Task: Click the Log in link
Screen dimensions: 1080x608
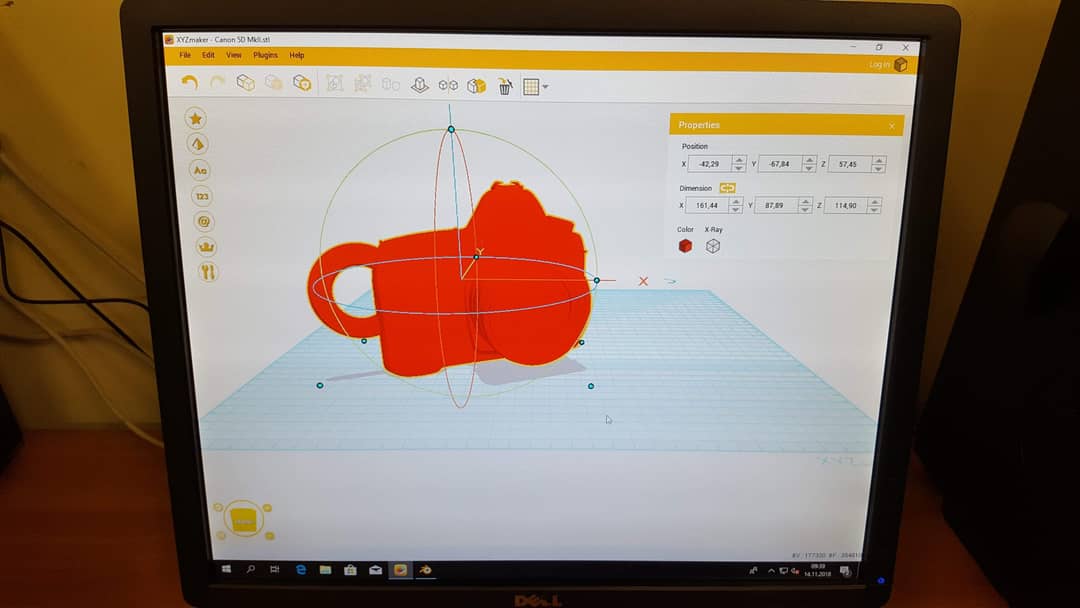Action: pyautogui.click(x=879, y=65)
